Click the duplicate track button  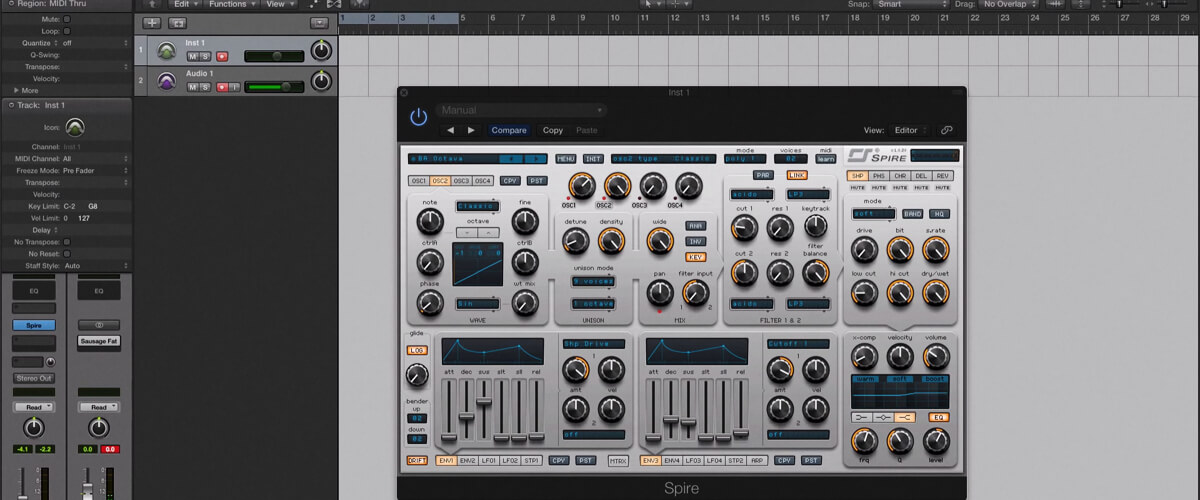click(178, 22)
